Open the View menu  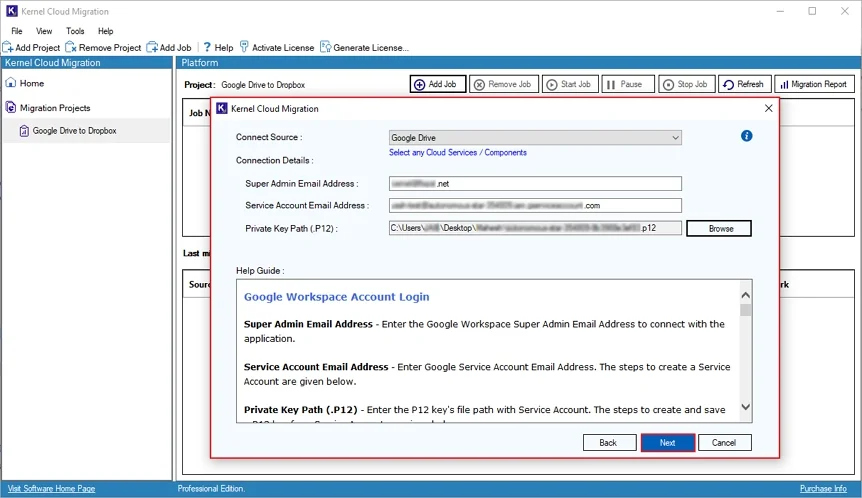click(44, 31)
